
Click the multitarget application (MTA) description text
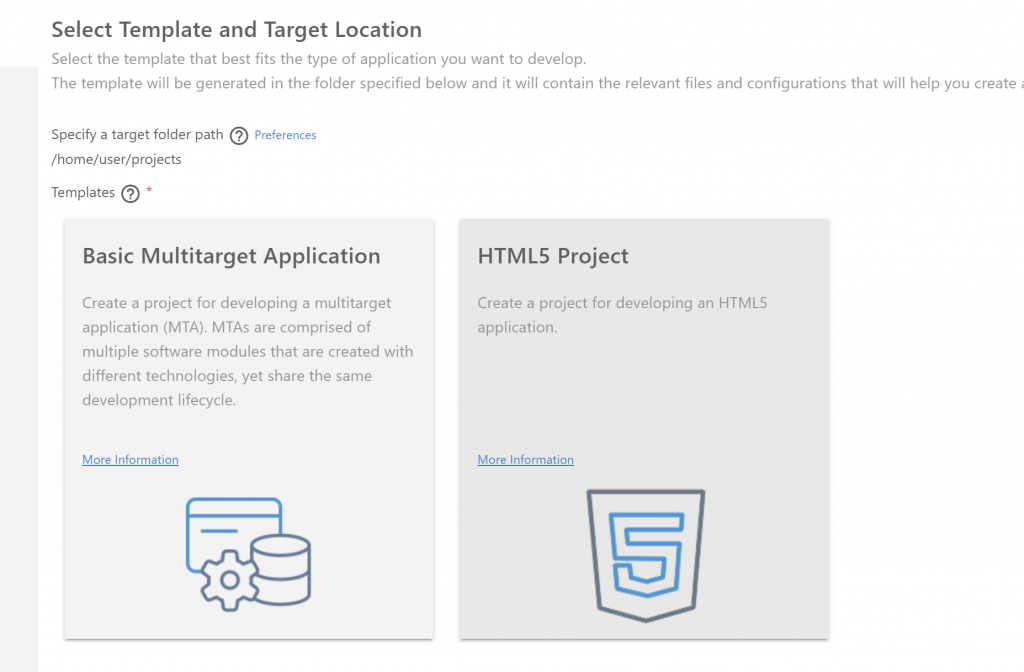248,351
